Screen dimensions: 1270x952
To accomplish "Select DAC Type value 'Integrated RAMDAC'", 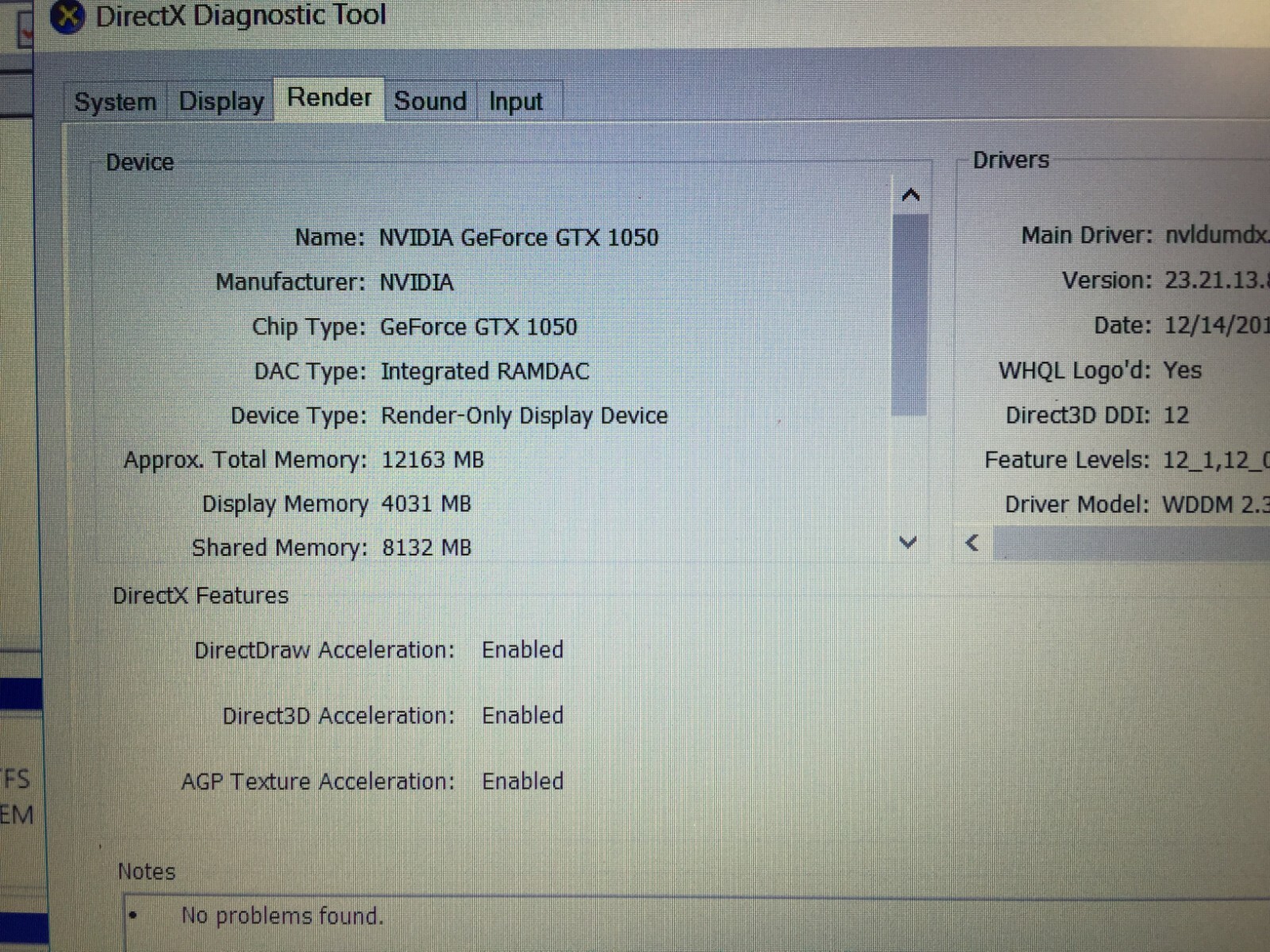I will (x=485, y=371).
